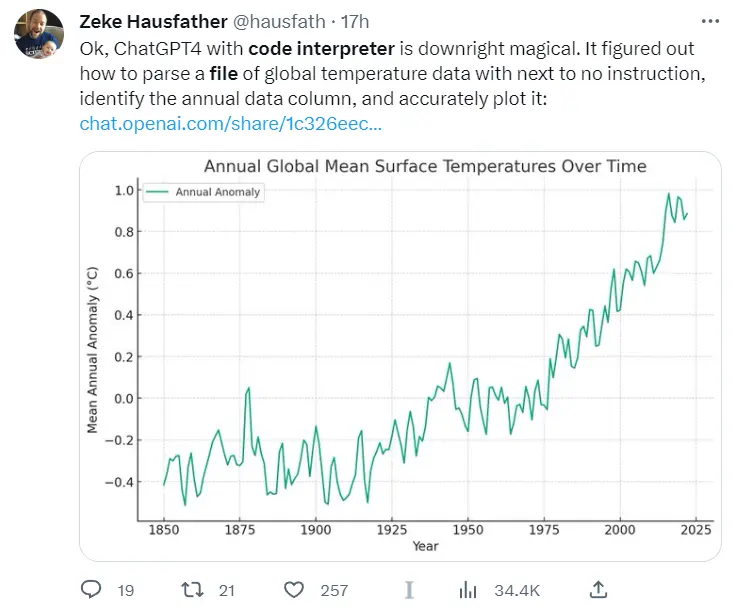
Task: Open the 17h tweet timestamp
Action: (x=357, y=22)
